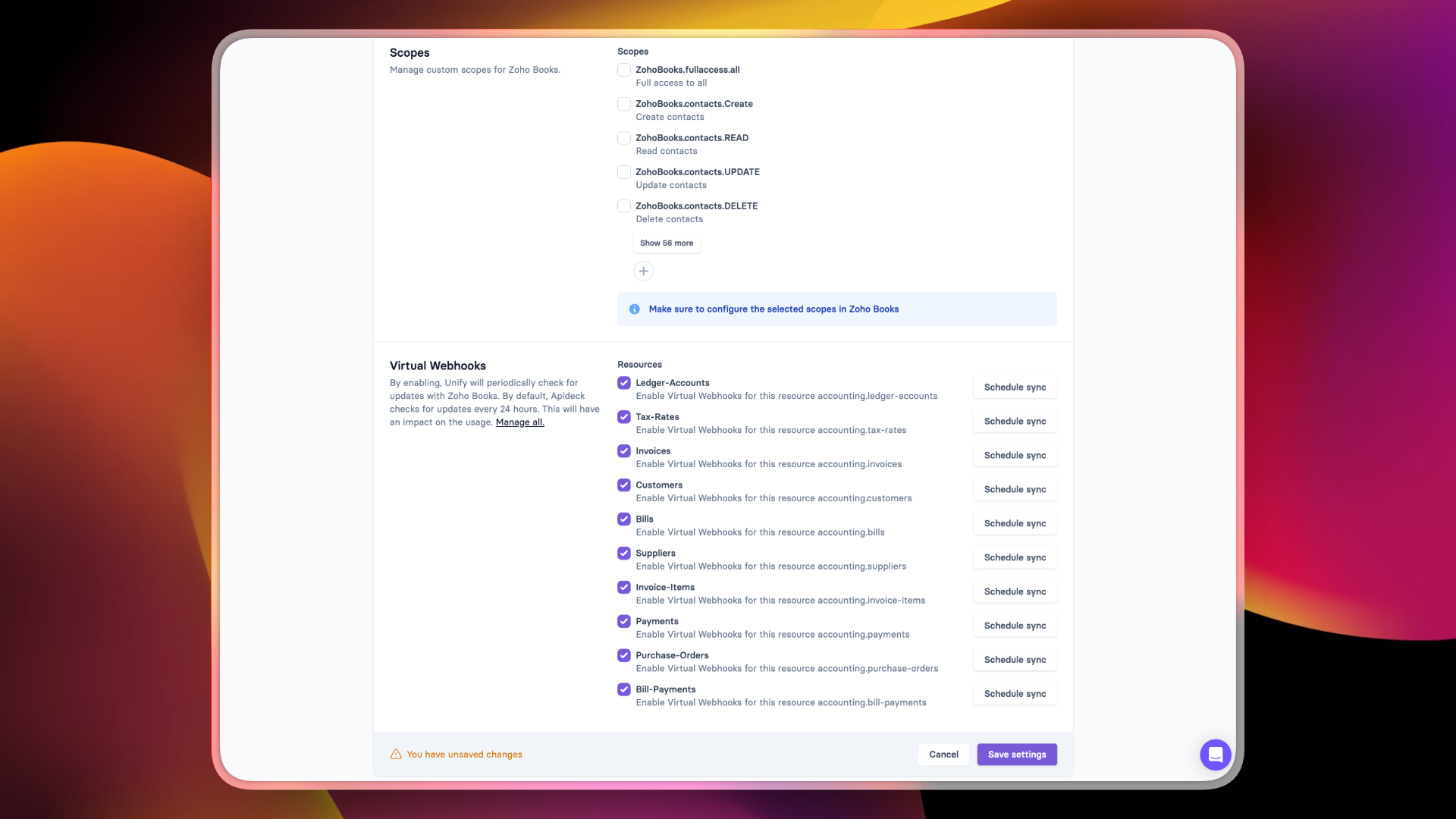1456x819 pixels.
Task: Uncheck Ledger-Accounts virtual webhook
Action: [623, 383]
